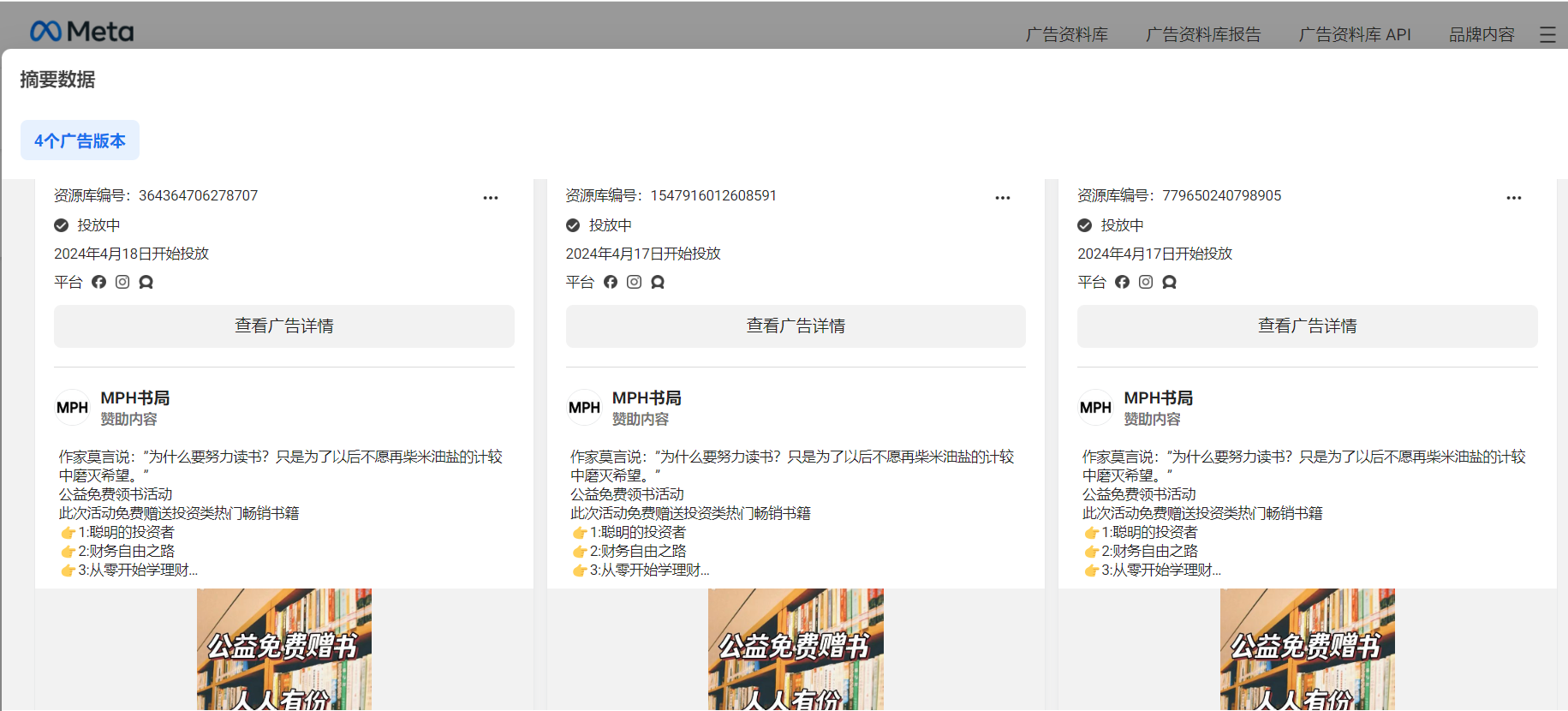Click the Meta logo in header
The height and width of the screenshot is (711, 1568).
coord(81,32)
